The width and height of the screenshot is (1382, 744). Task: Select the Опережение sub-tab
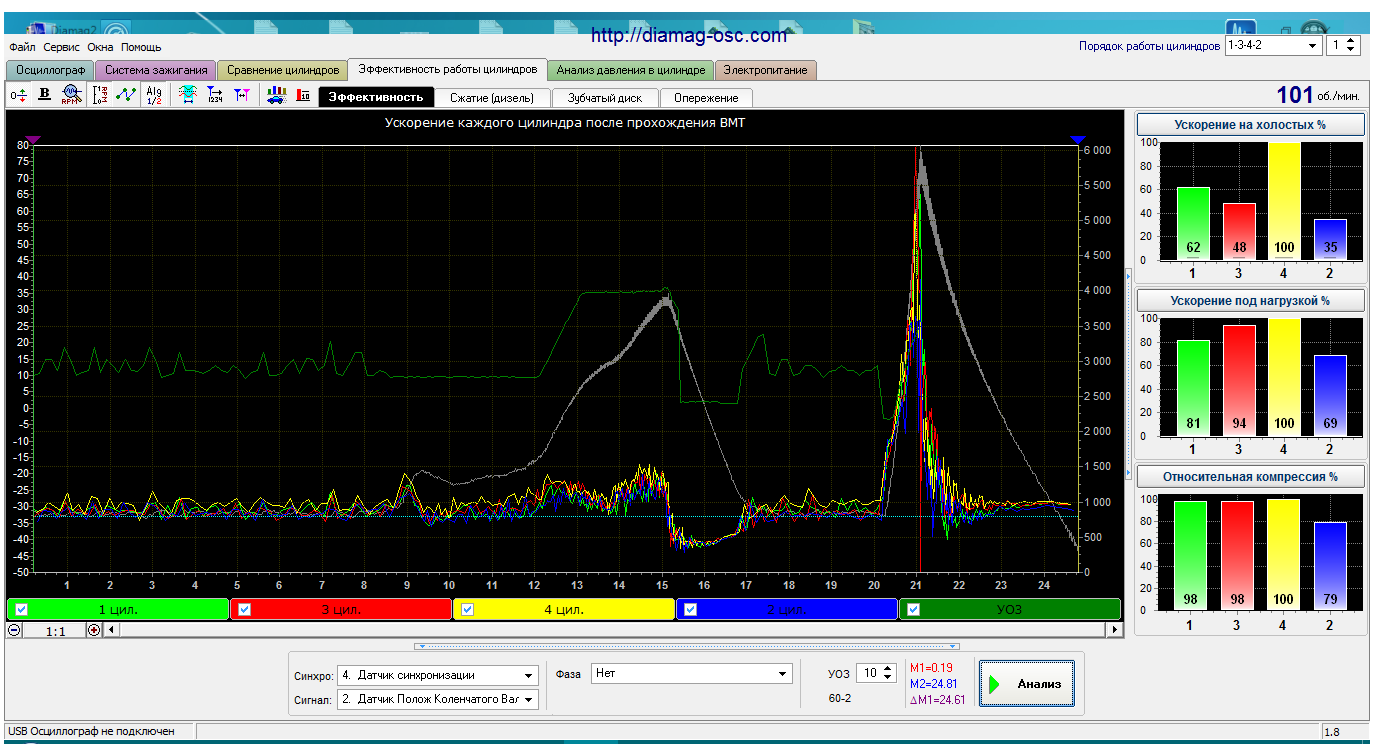pyautogui.click(x=706, y=98)
